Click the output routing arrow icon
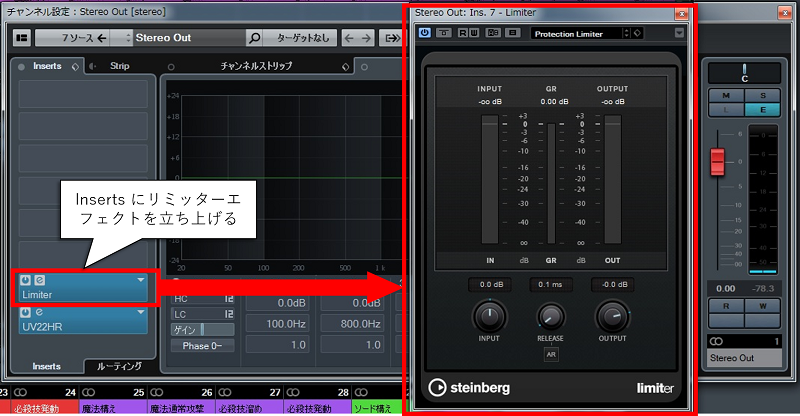Viewport: 800px width, 416px height. click(392, 38)
